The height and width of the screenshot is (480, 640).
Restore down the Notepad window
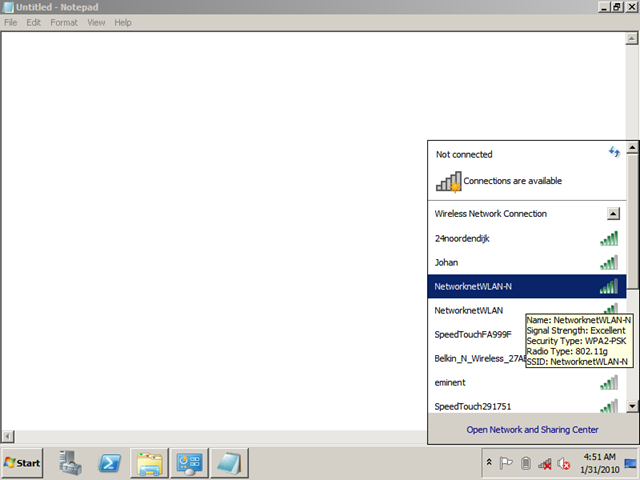coord(617,7)
